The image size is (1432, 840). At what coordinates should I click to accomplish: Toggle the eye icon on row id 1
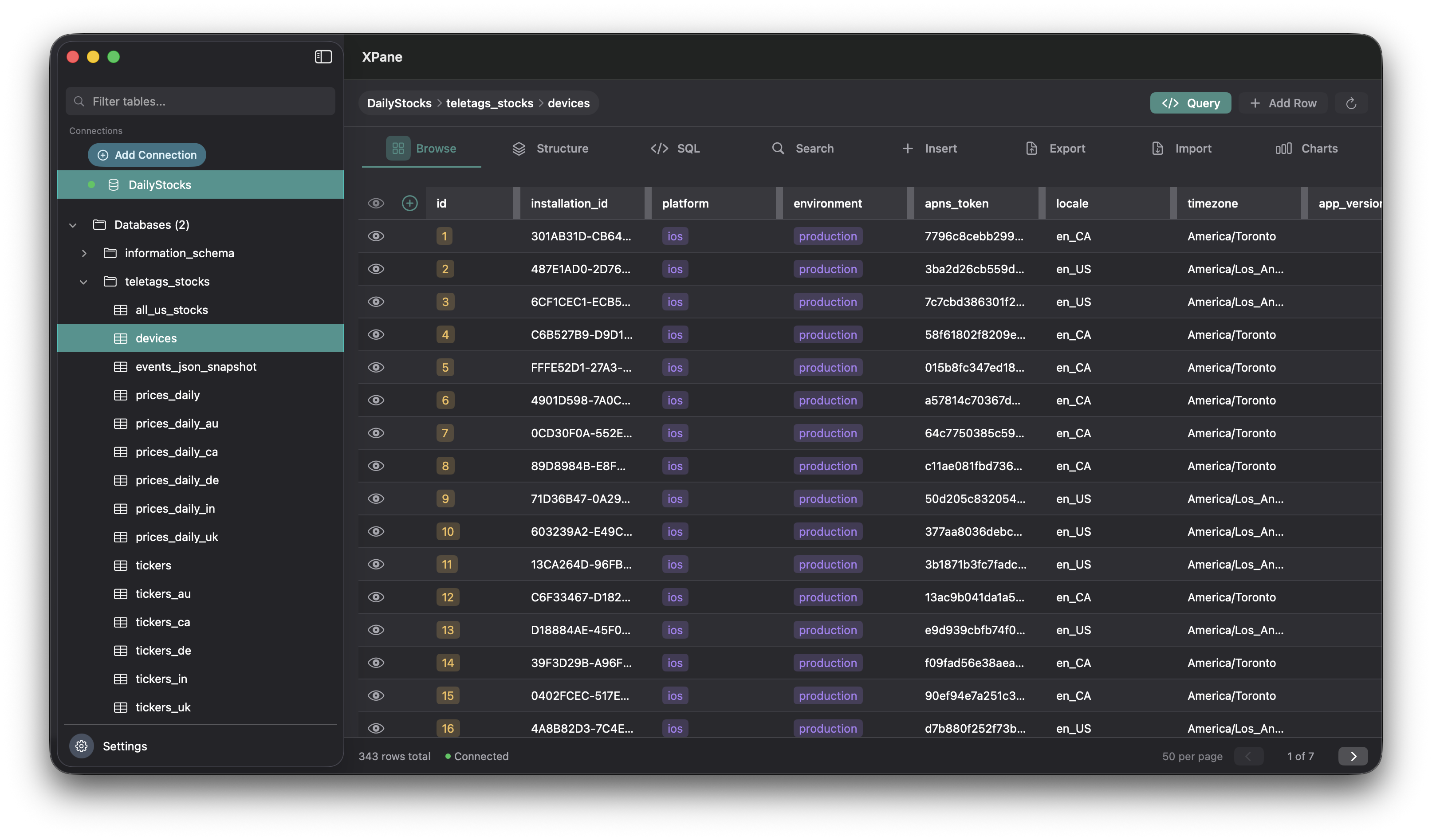click(x=376, y=236)
